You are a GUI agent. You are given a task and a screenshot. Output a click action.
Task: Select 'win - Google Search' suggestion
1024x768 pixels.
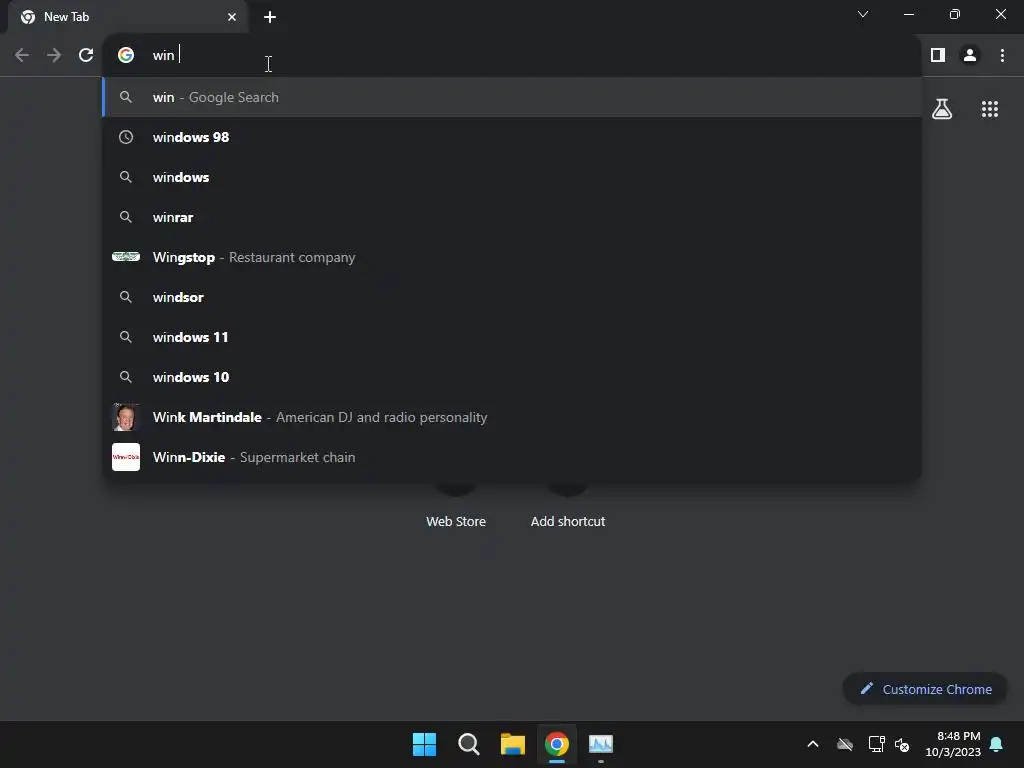point(512,97)
